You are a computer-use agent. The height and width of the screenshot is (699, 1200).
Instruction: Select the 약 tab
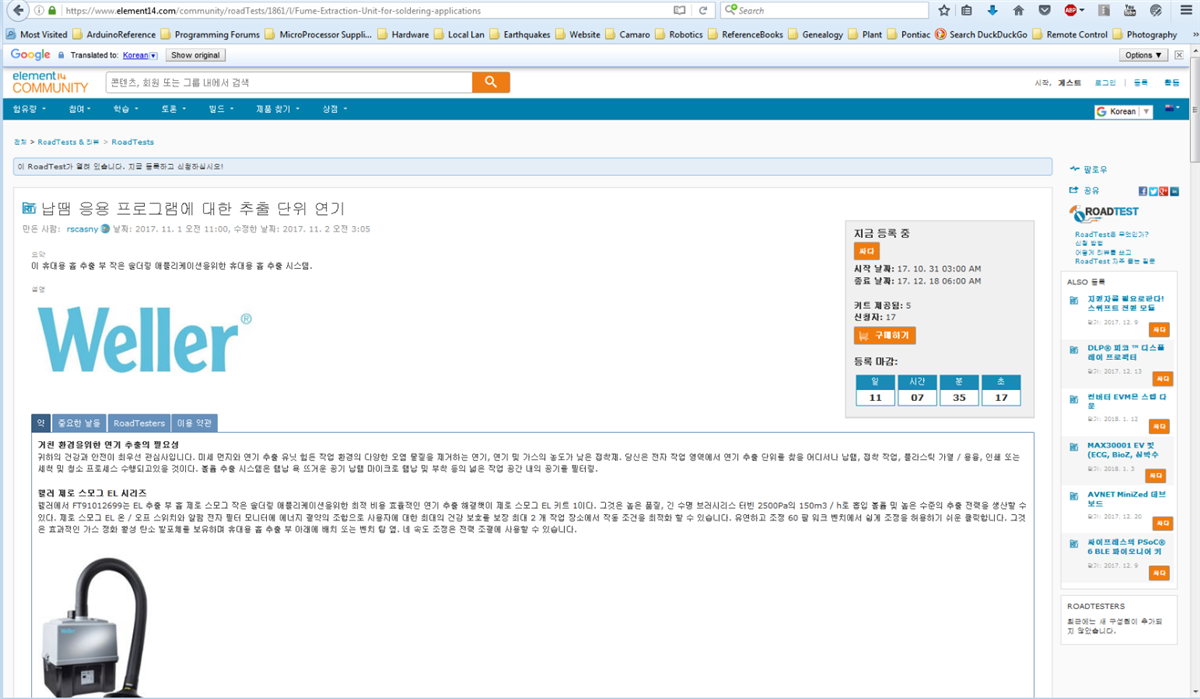point(41,423)
